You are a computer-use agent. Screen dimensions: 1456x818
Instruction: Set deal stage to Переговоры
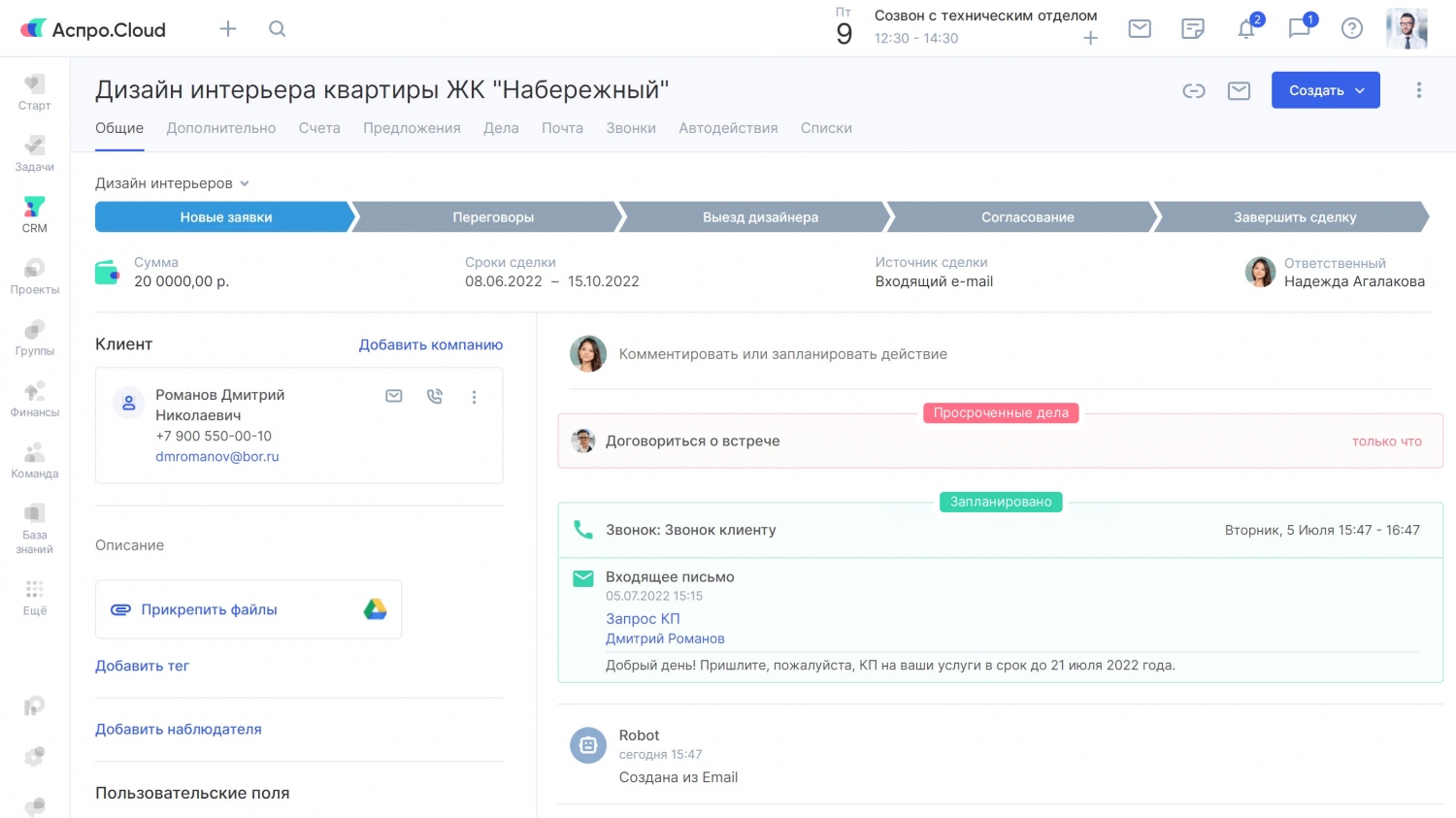click(493, 217)
